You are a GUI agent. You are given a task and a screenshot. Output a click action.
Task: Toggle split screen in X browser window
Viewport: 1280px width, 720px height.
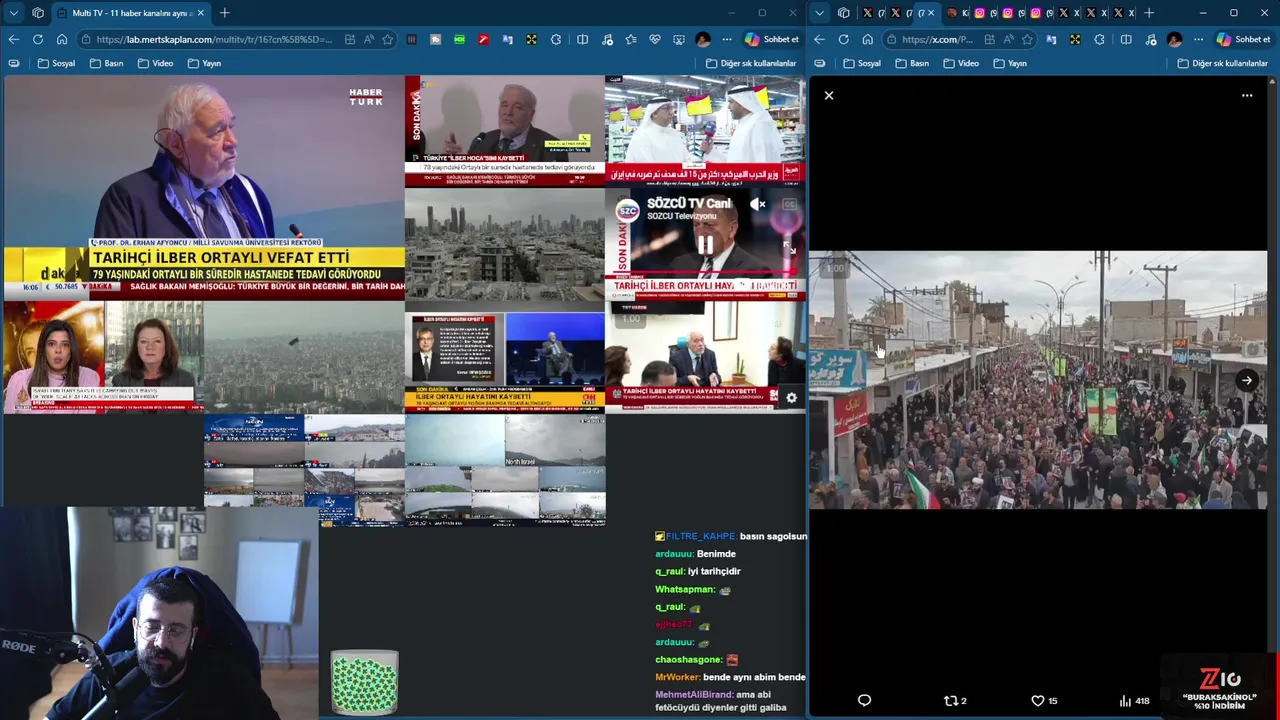point(1126,39)
